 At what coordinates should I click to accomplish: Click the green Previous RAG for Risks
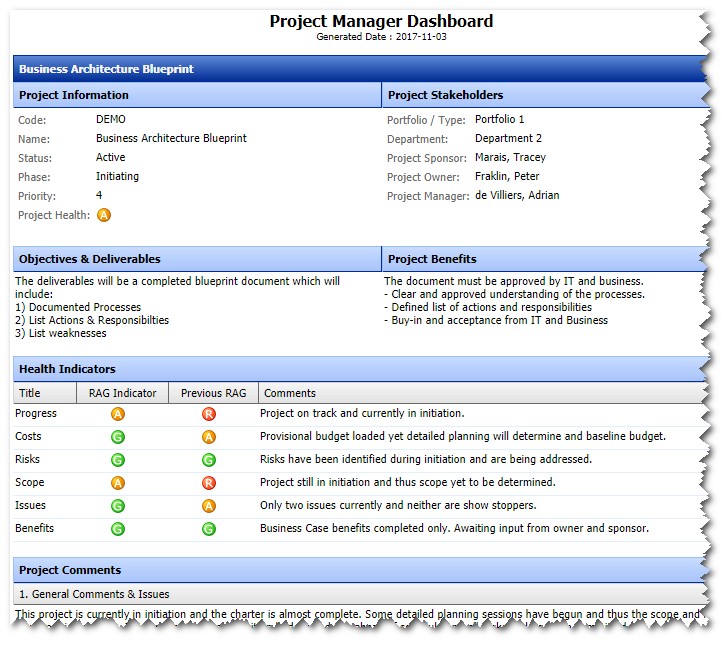coord(209,460)
